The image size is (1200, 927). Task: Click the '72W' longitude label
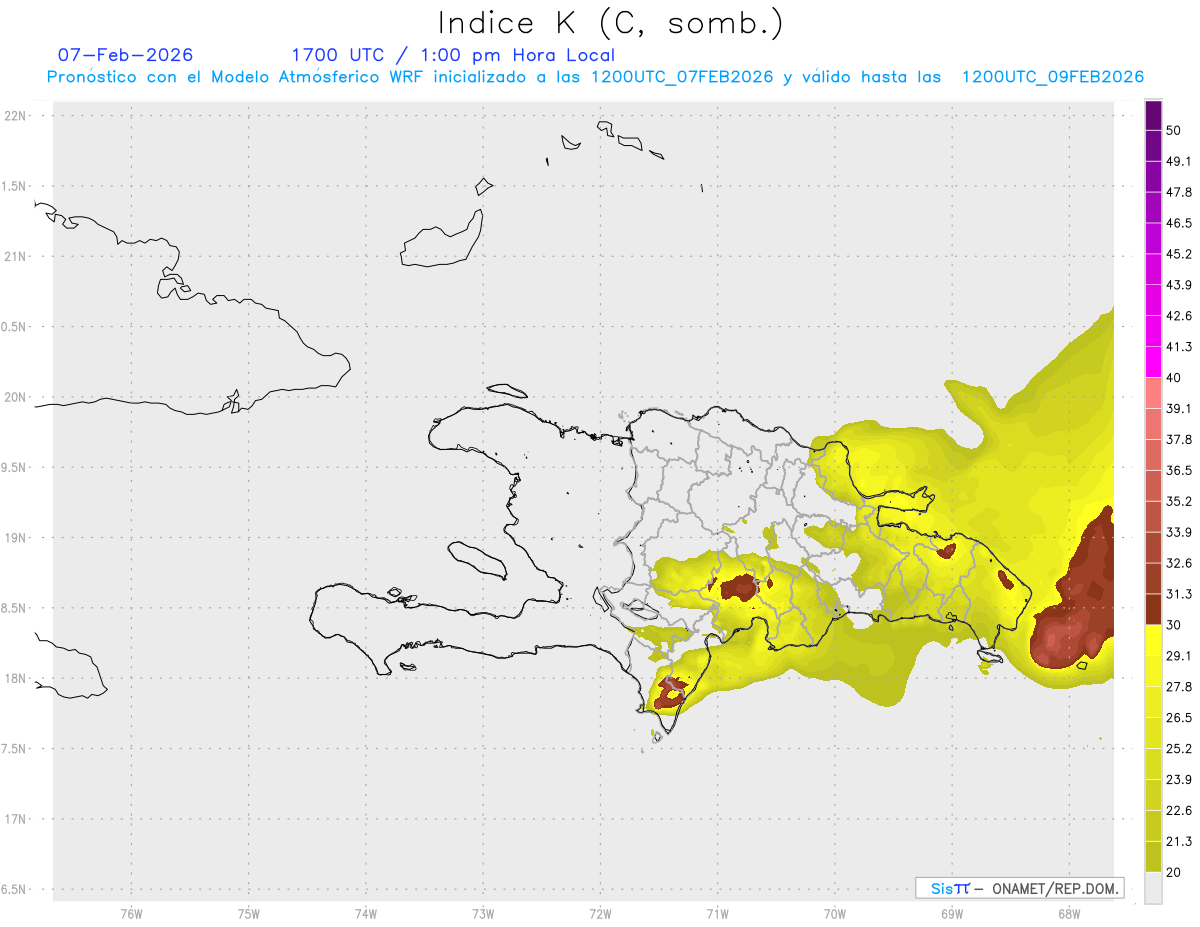point(600,914)
